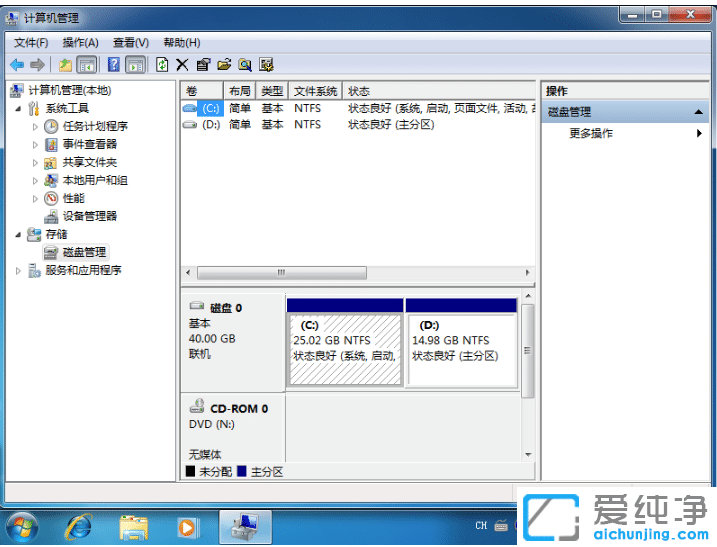The image size is (717, 547).
Task: Select 性能 in the tree
Action: coord(74,198)
